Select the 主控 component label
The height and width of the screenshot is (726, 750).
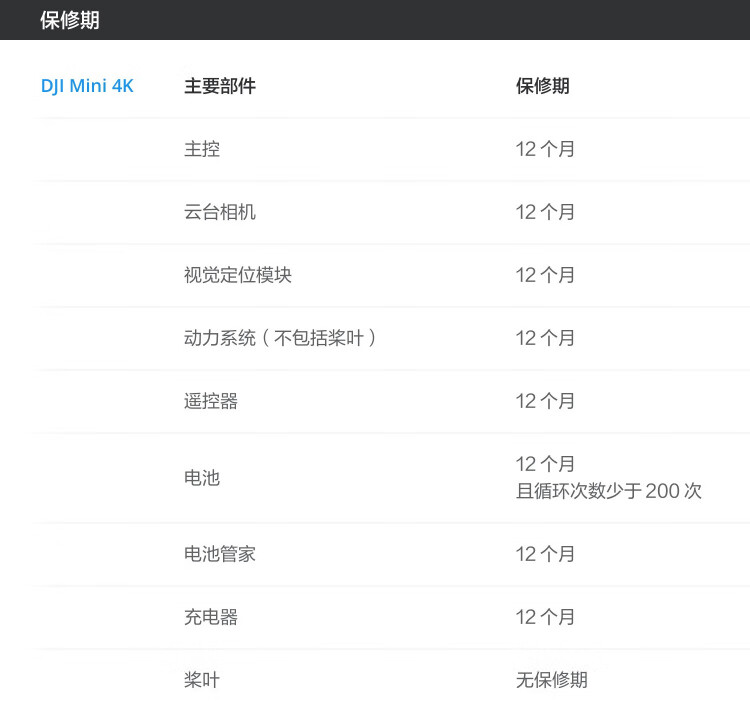pyautogui.click(x=202, y=149)
